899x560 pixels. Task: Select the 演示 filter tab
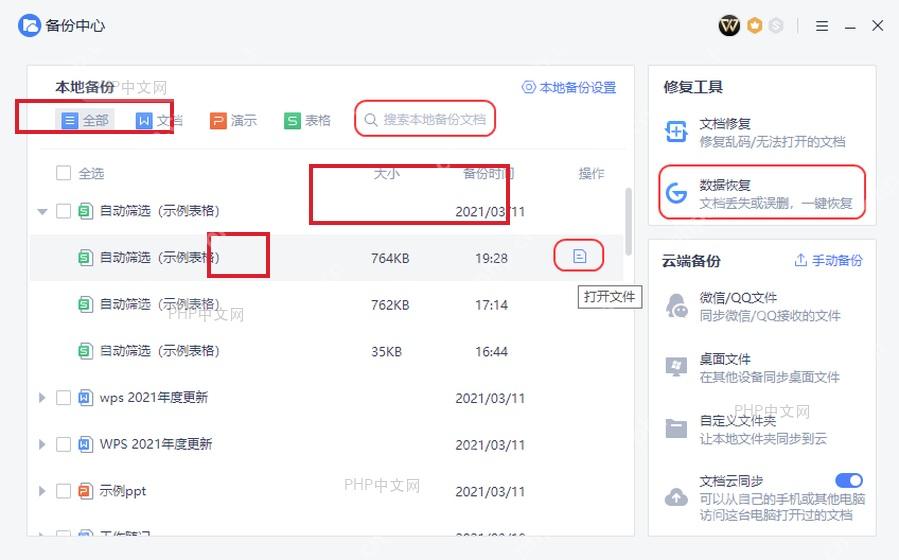click(x=233, y=120)
